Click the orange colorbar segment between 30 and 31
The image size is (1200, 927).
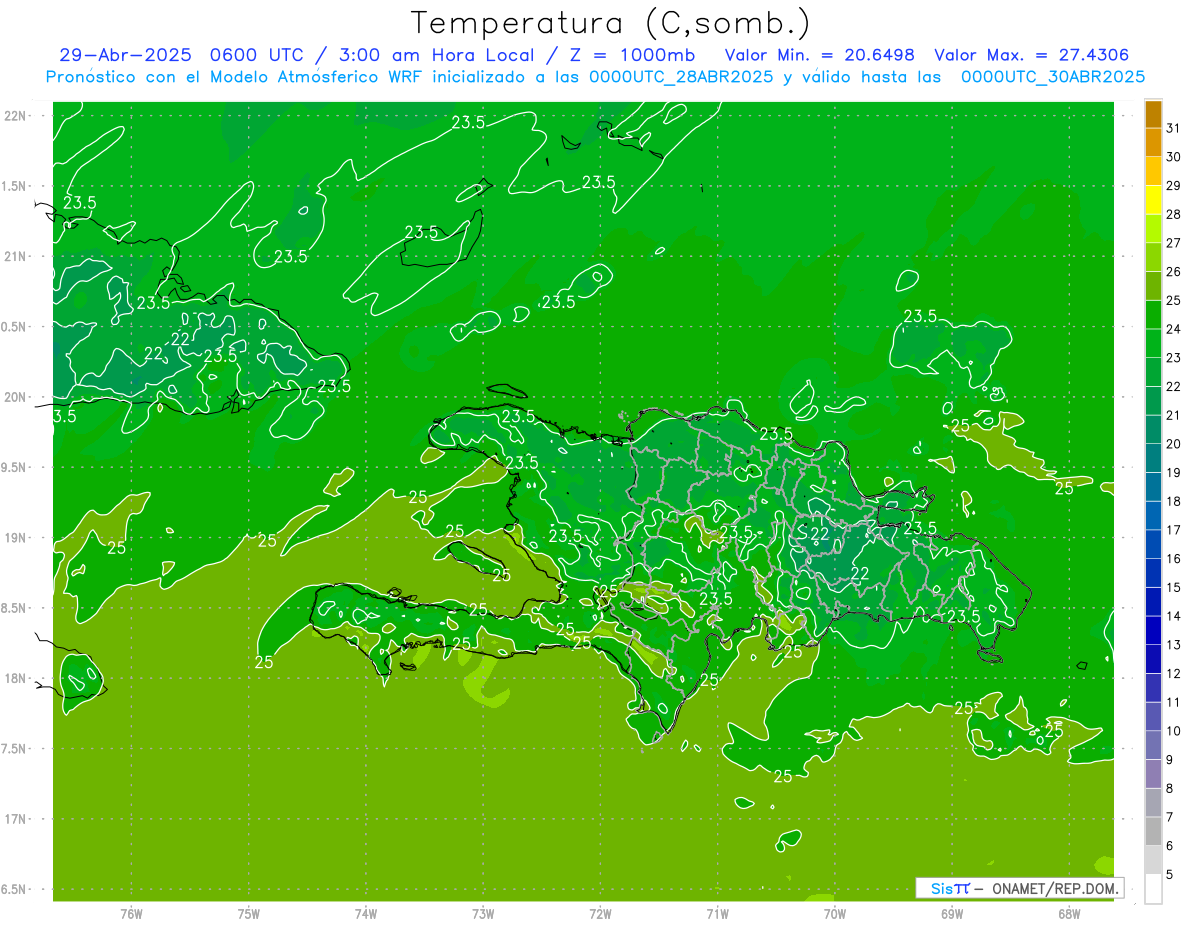tap(1153, 142)
